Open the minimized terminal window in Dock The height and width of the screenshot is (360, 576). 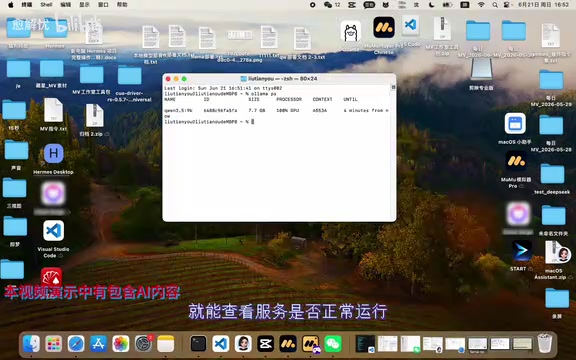click(365, 344)
